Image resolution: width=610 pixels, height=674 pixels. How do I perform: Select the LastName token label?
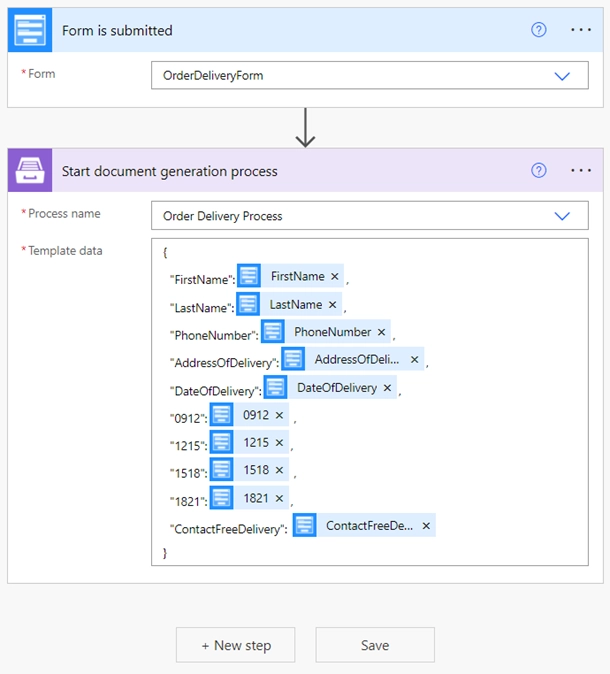tap(296, 304)
